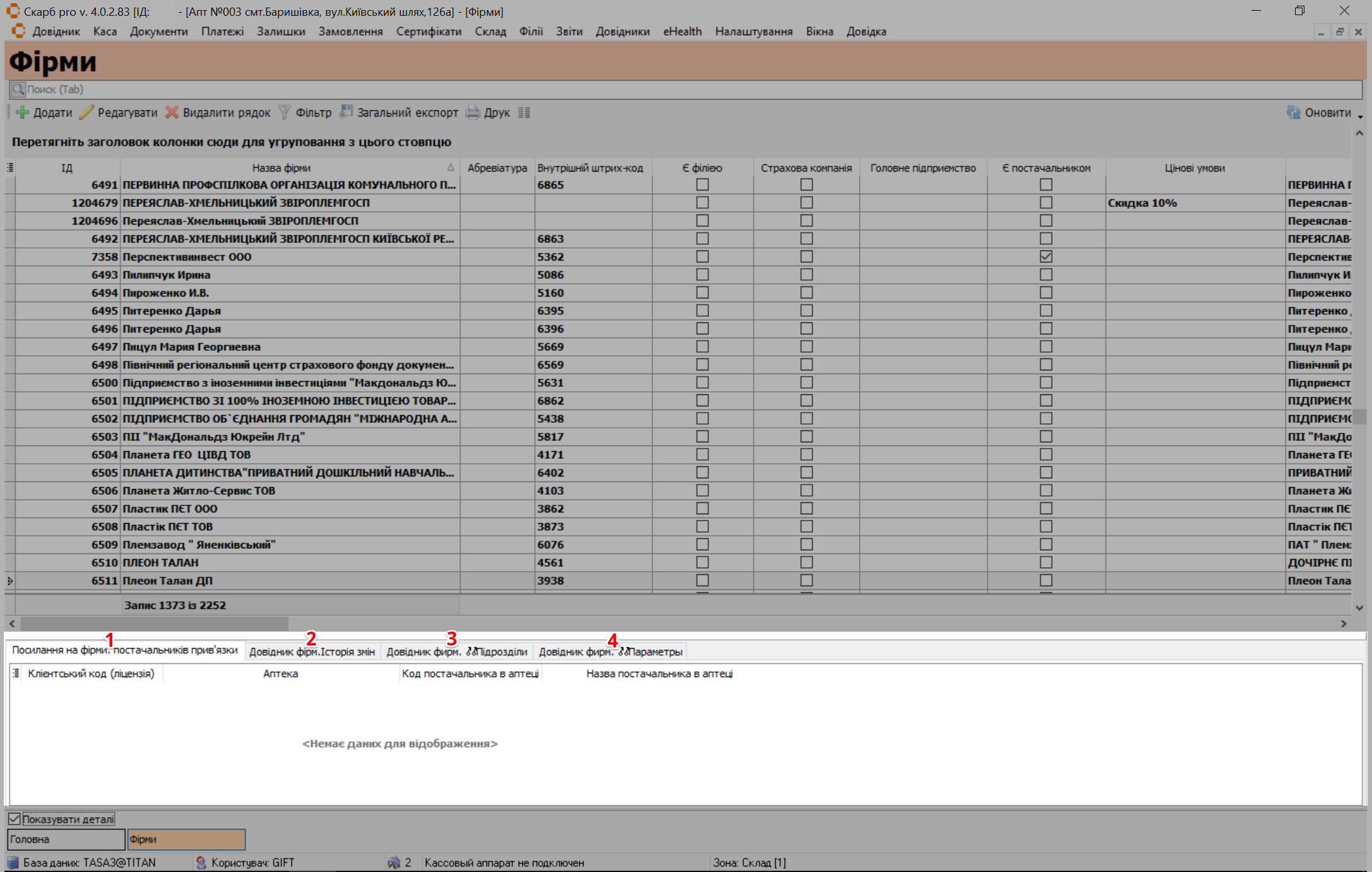Screen dimensions: 1372x872
Task: Click the Друк printer icon
Action: [473, 112]
